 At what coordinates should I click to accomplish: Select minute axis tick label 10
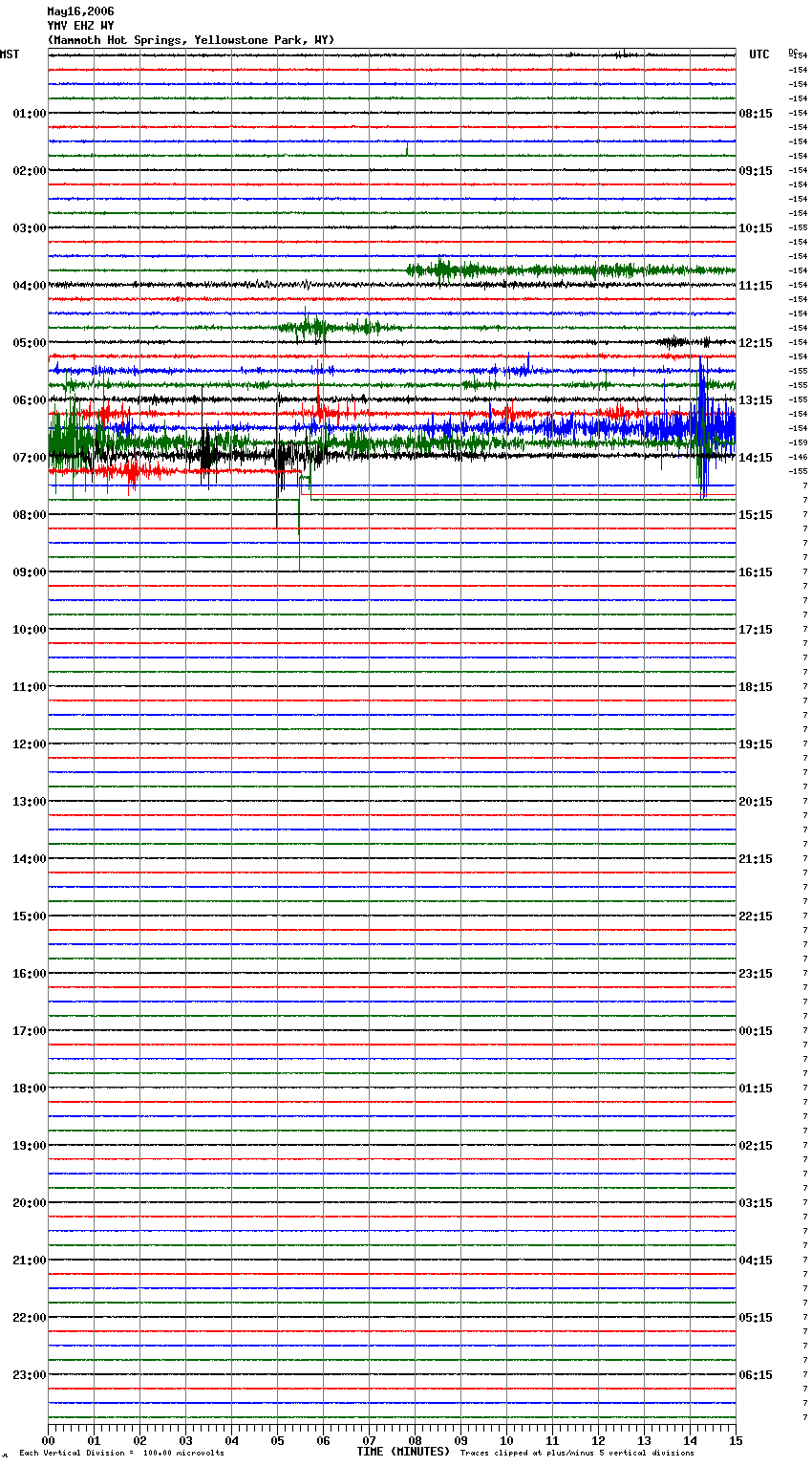click(x=506, y=1440)
